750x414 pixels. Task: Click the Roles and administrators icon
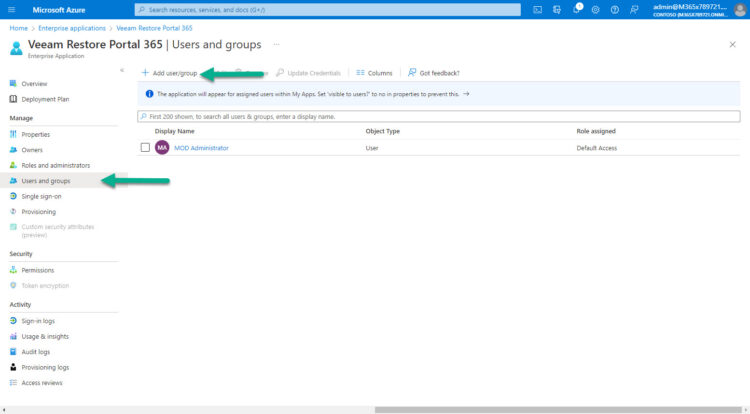13,165
